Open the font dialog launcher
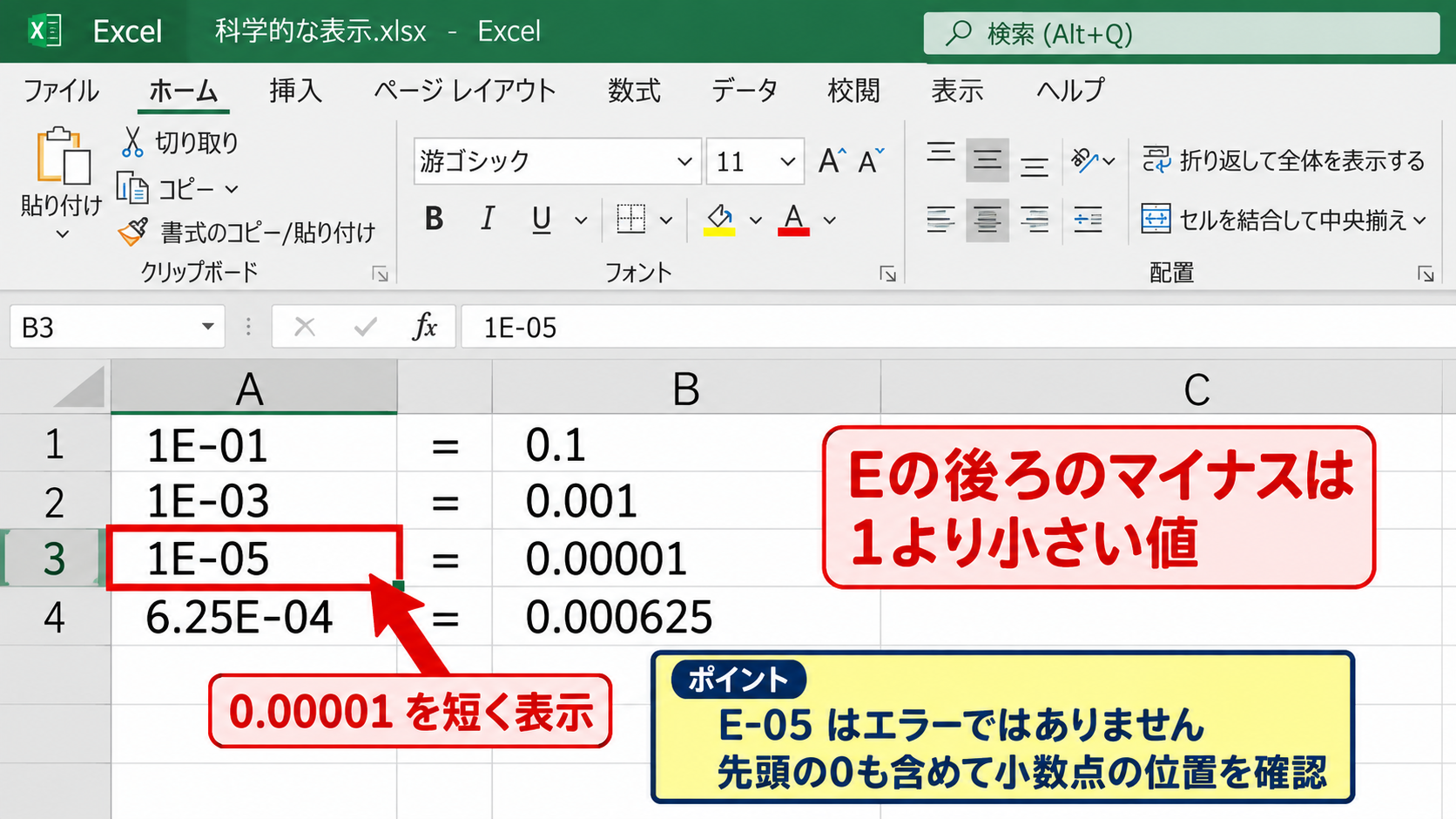Viewport: 1456px width, 819px height. click(x=887, y=274)
